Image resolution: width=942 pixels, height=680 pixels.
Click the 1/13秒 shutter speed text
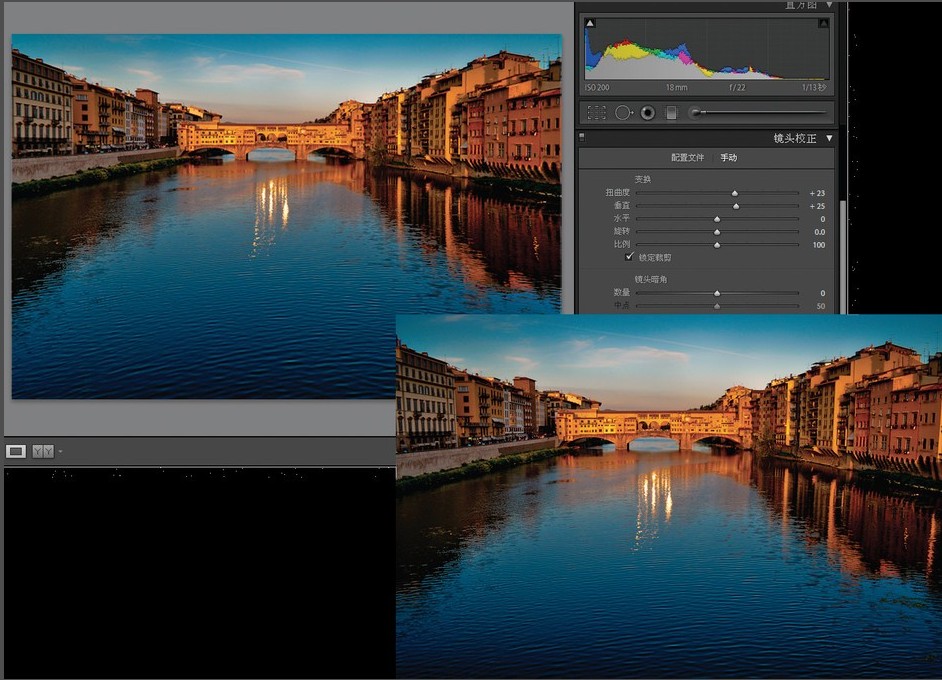814,88
